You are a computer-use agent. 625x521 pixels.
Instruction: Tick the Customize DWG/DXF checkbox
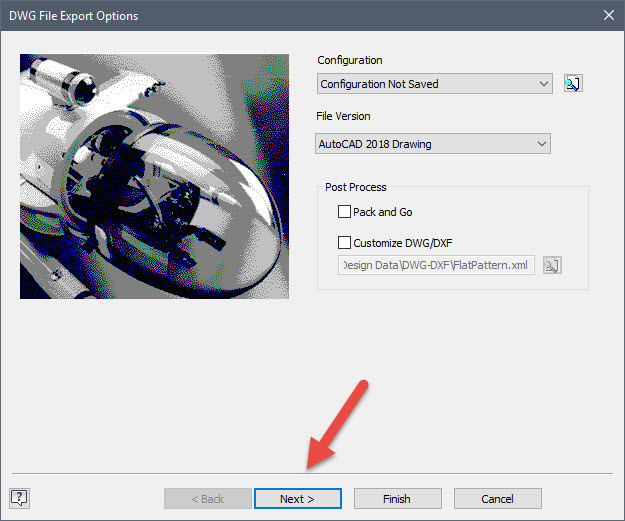tap(344, 242)
